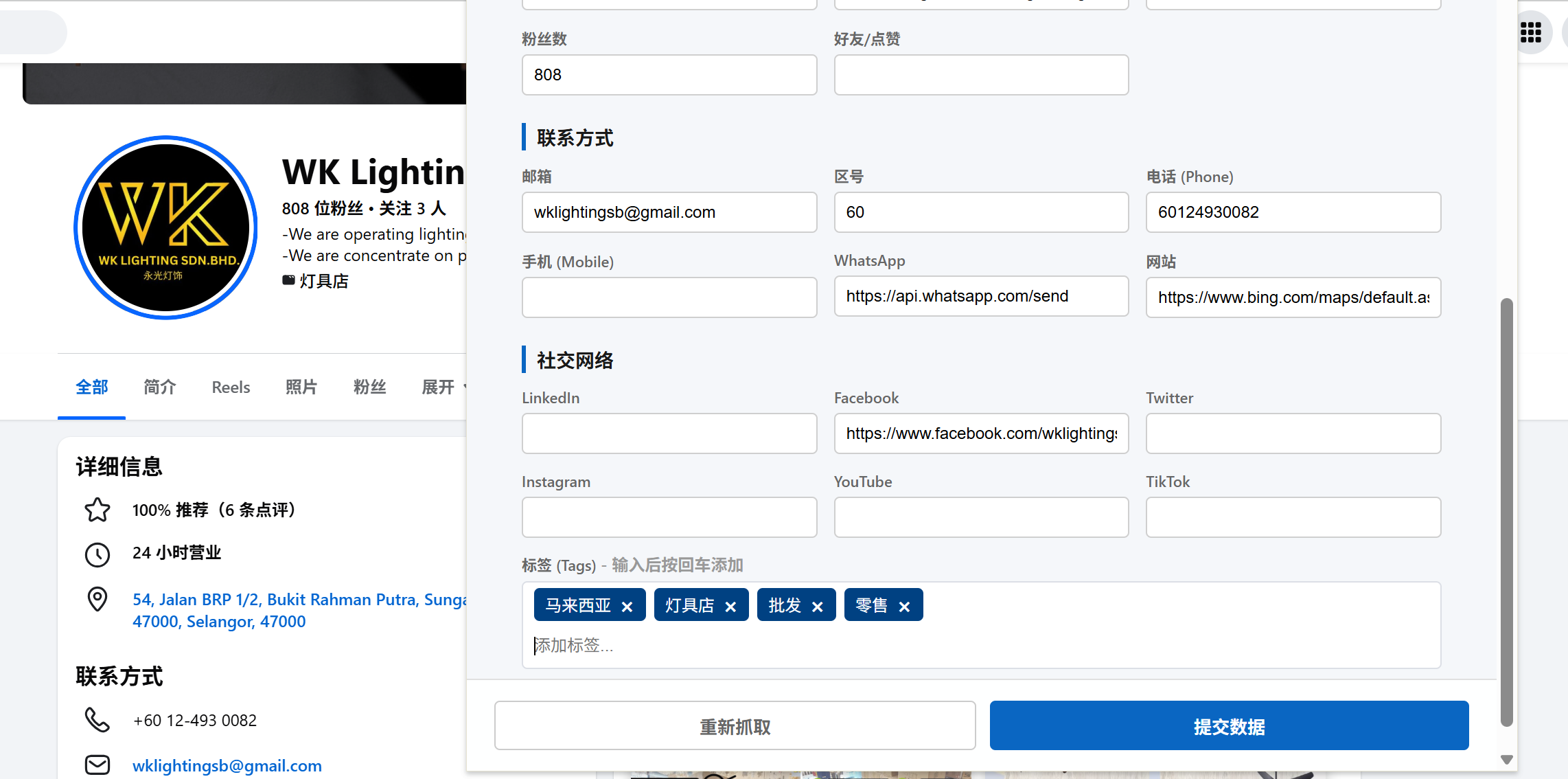Viewport: 1568px width, 779px height.
Task: Click the WhatsApp URL input
Action: pyautogui.click(x=981, y=296)
